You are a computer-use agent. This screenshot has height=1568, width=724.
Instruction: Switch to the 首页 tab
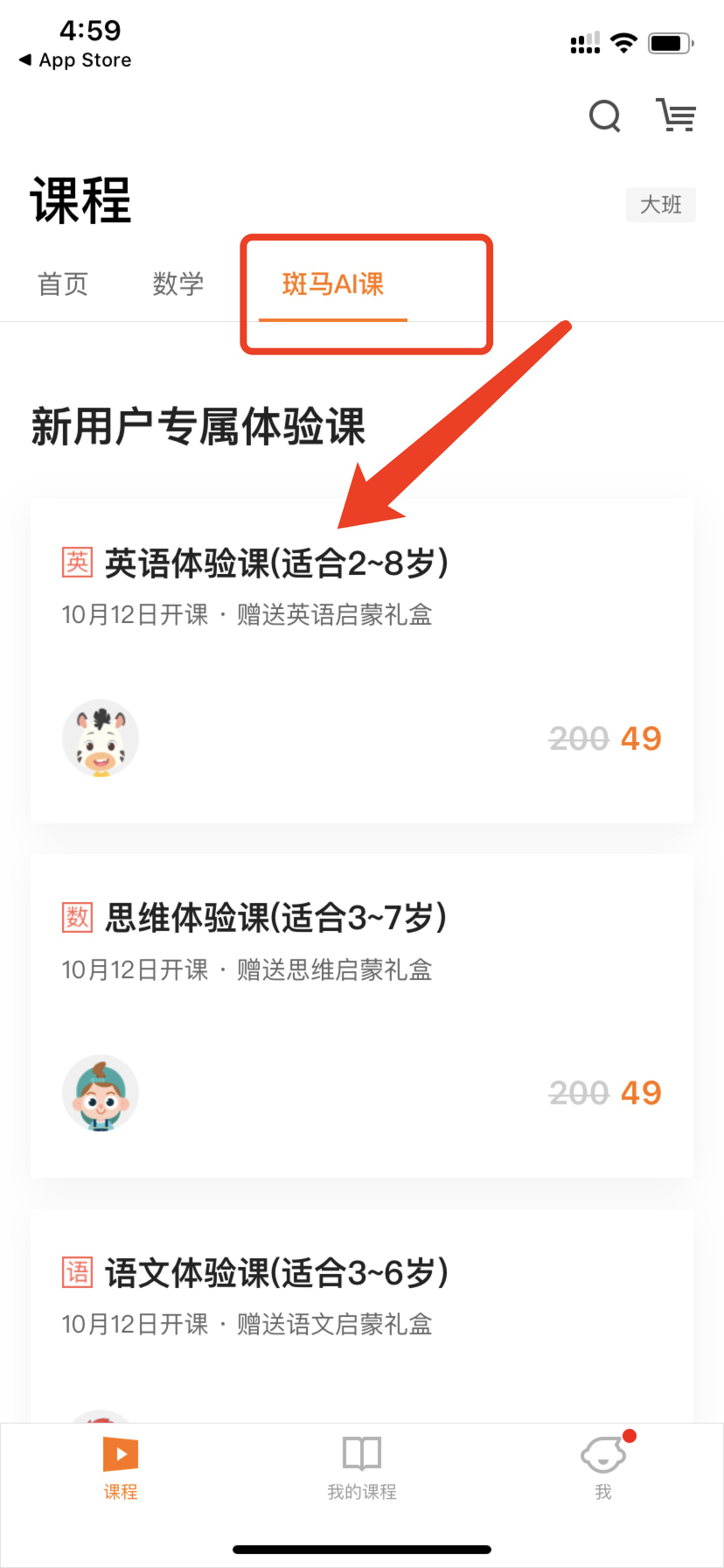63,284
